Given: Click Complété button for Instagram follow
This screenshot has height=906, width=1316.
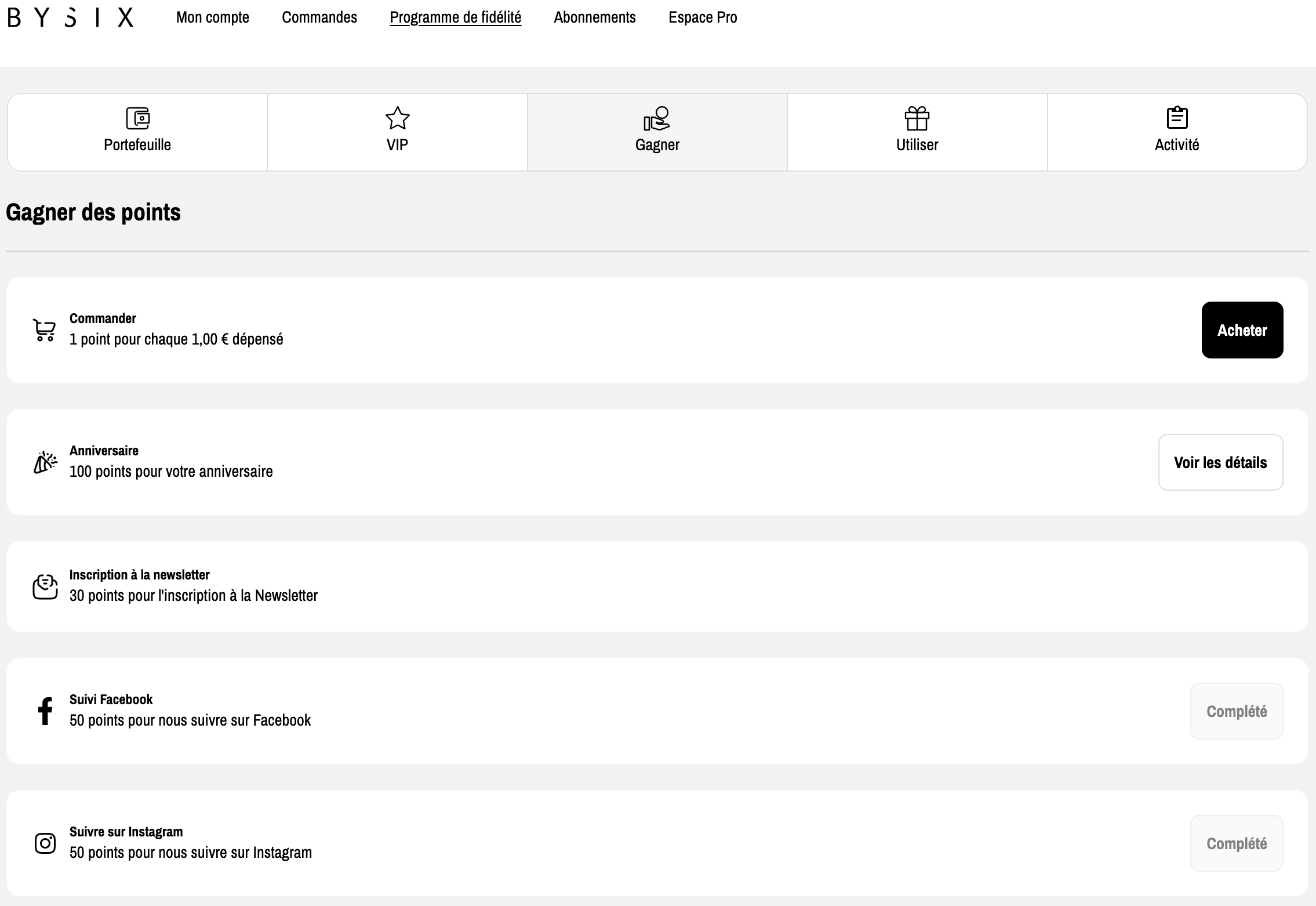Looking at the screenshot, I should [1236, 843].
